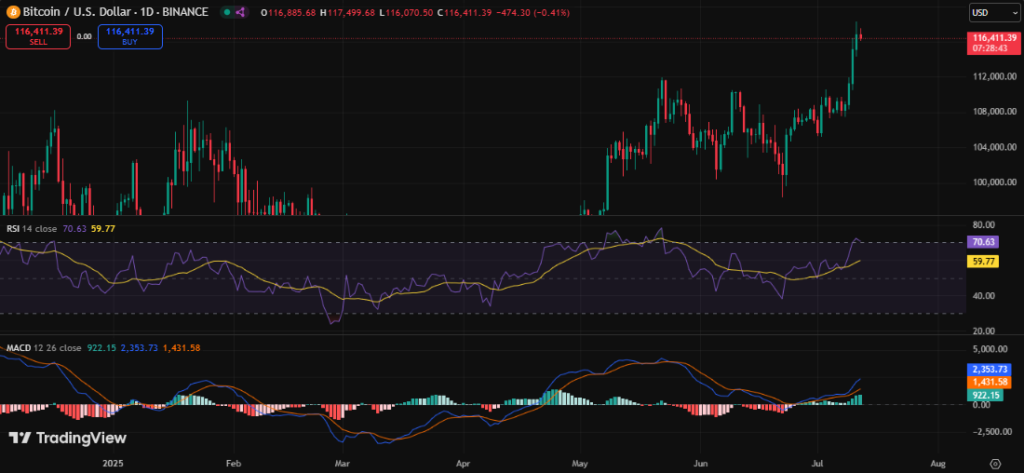Click the blue BUY button
This screenshot has height=473, width=1024.
[x=130, y=36]
